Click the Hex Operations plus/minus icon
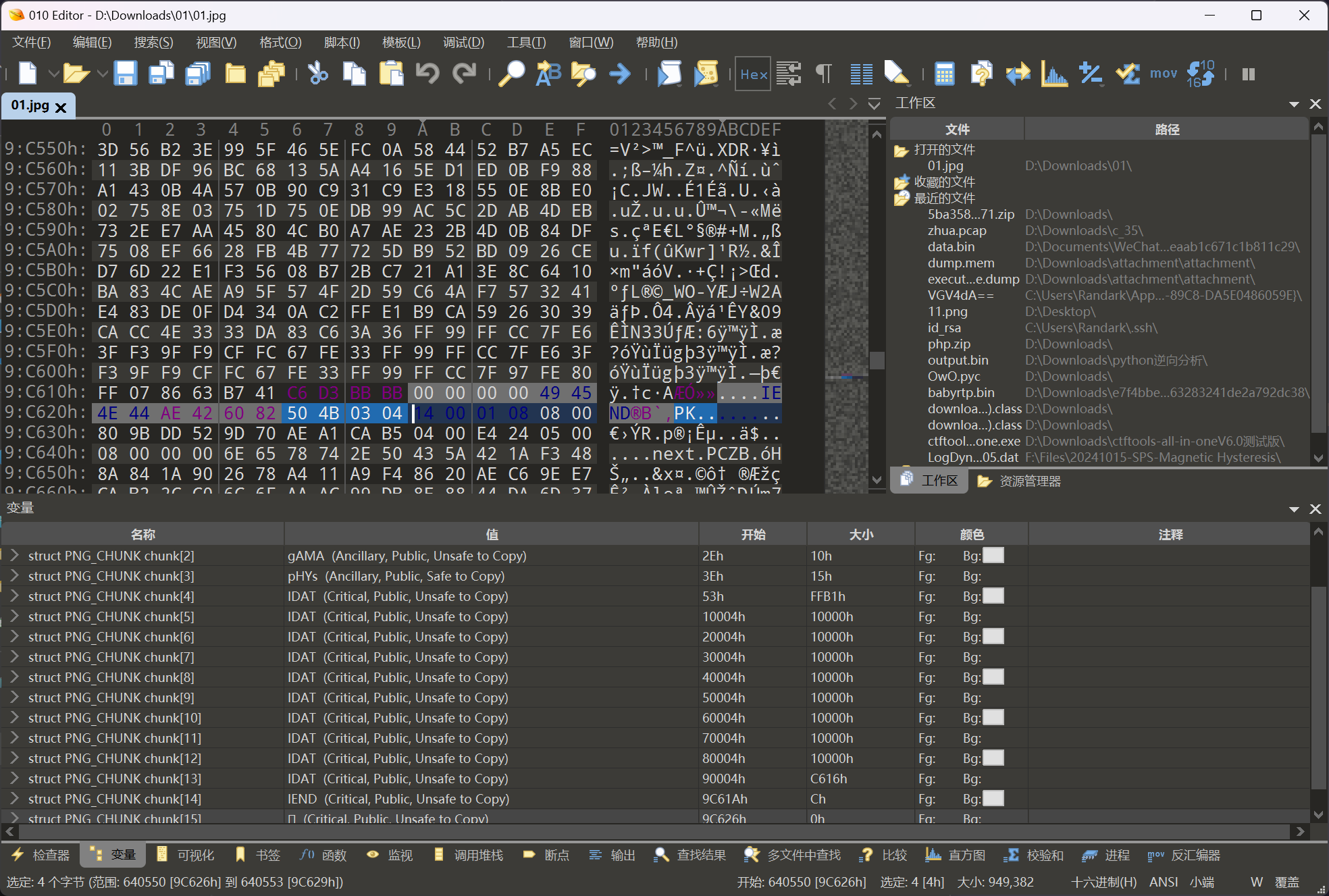This screenshot has width=1329, height=896. click(1091, 73)
